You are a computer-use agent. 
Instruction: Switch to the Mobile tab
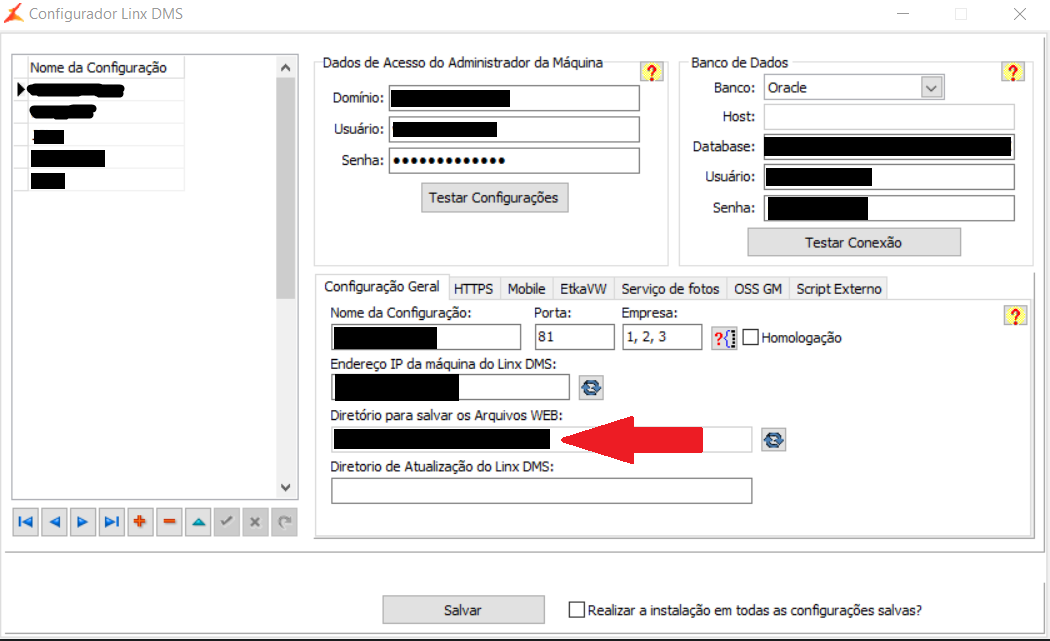[x=526, y=289]
